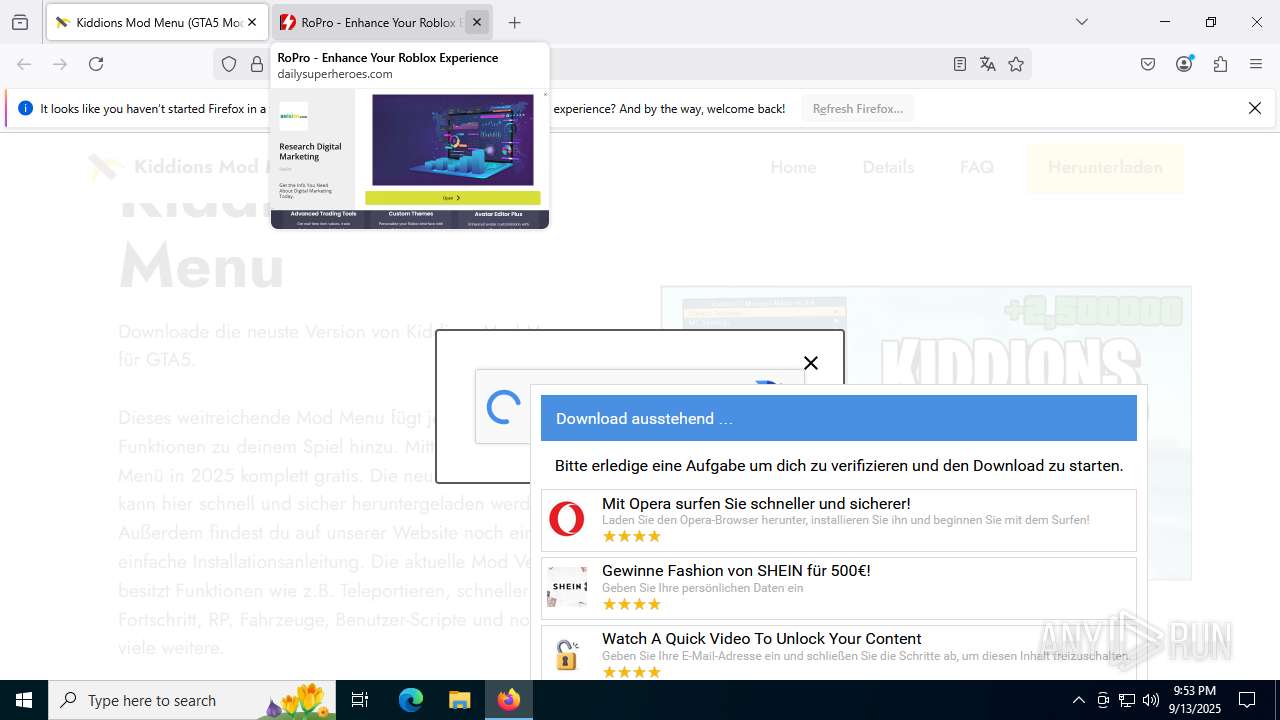This screenshot has height=720, width=1280.
Task: Dismiss the Firefox notification bar
Action: [x=1255, y=108]
